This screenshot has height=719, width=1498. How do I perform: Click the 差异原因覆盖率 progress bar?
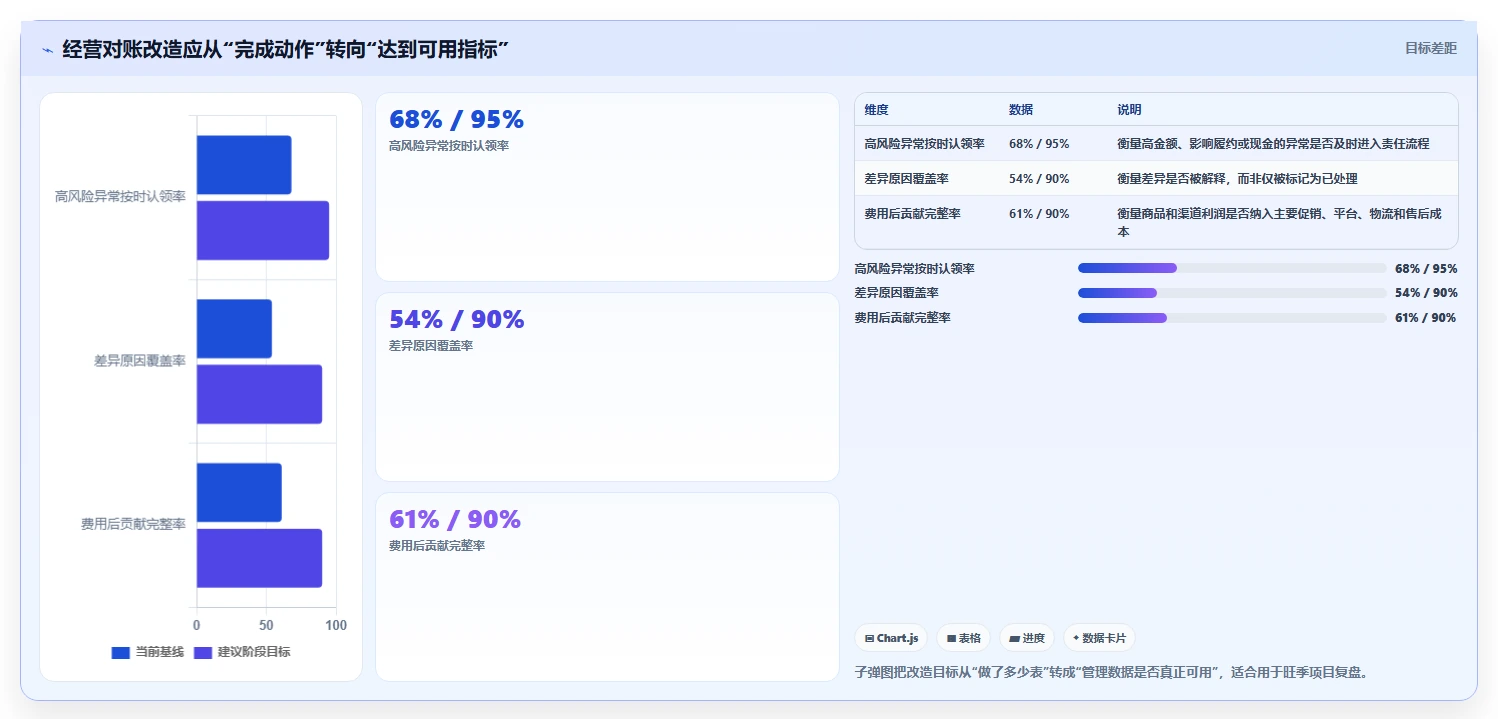click(1232, 293)
